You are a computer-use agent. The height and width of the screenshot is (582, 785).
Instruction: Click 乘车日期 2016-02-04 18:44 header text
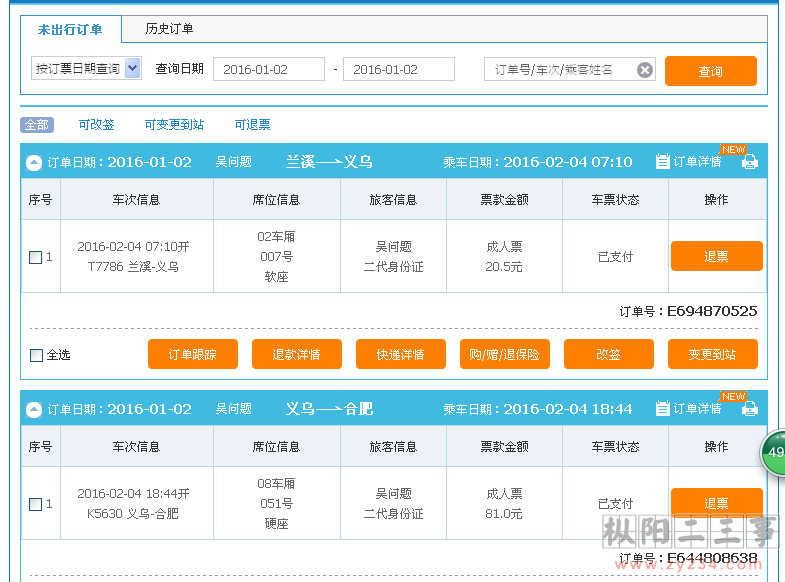pos(538,409)
